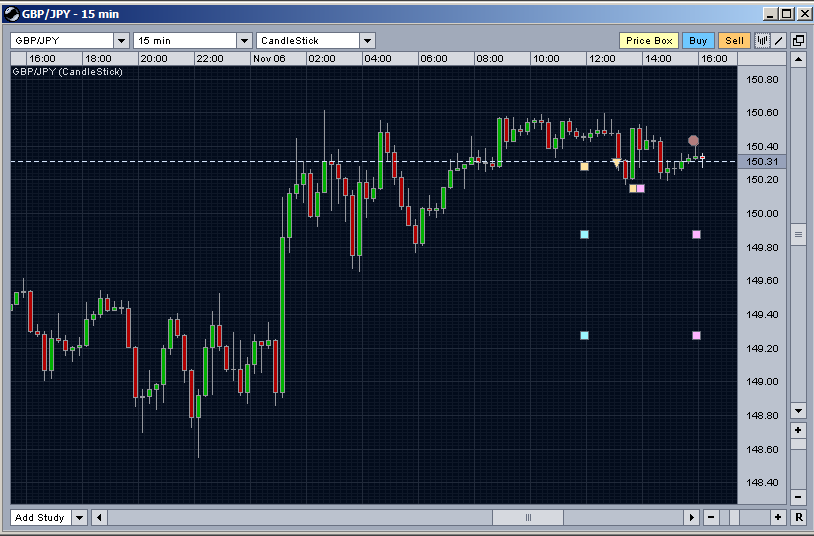The image size is (814, 536).
Task: Click the 150.31 current price label
Action: point(762,162)
